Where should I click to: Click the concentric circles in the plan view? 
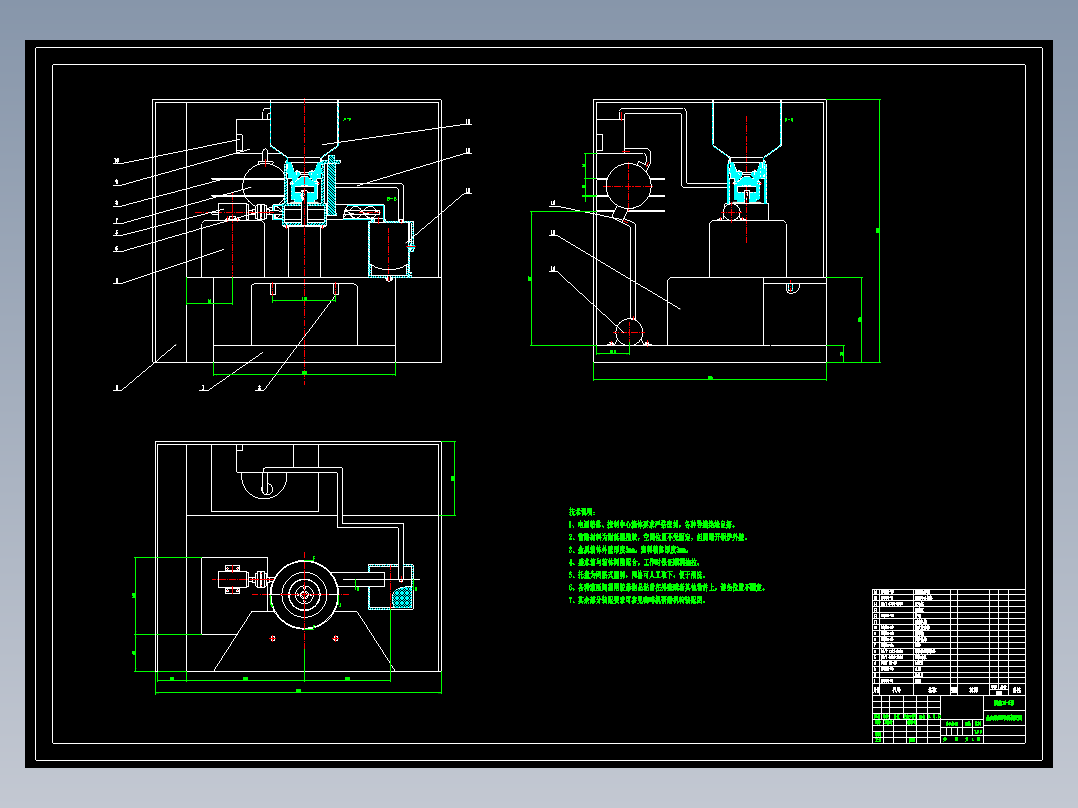tap(304, 595)
